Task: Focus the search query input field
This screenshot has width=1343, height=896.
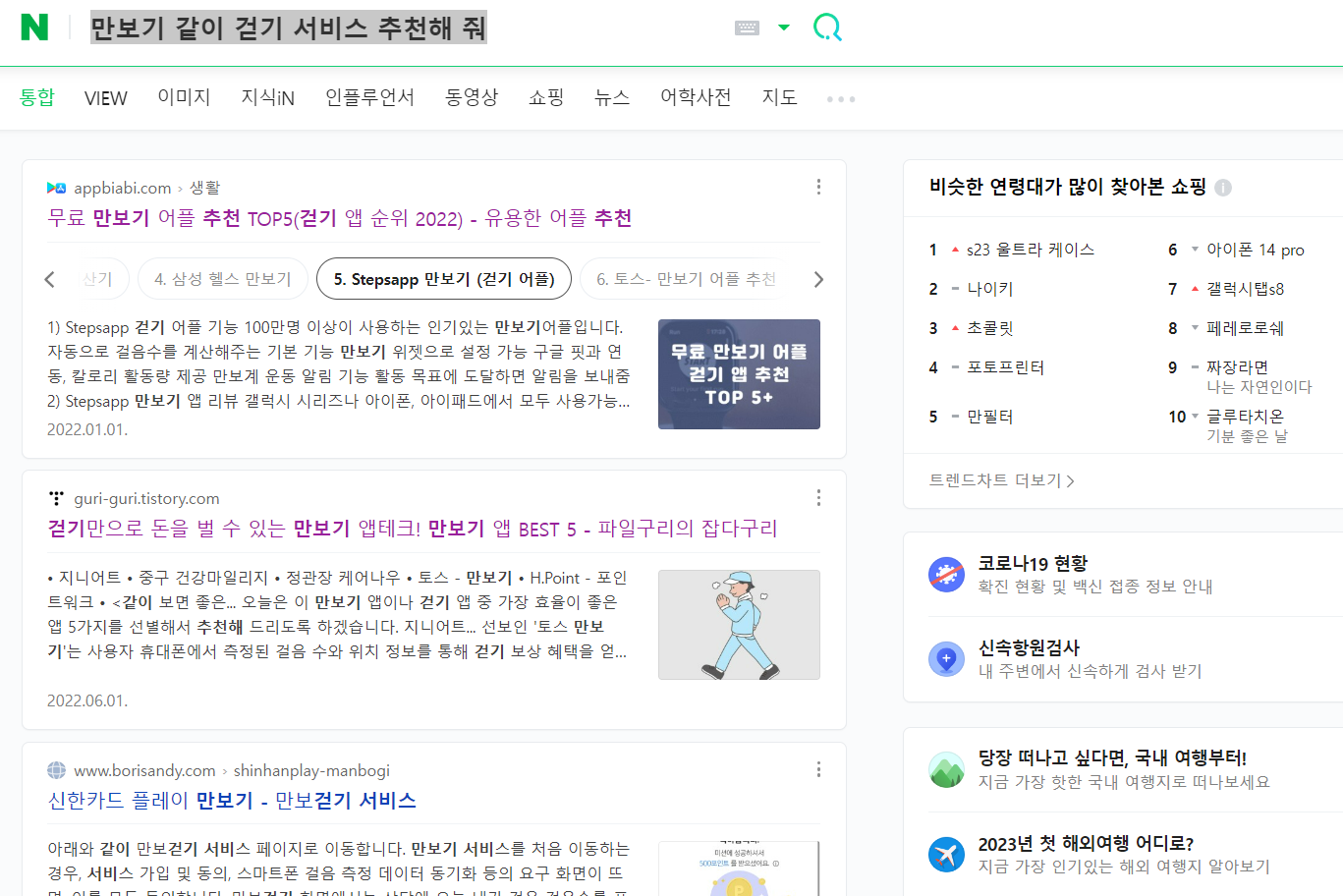Action: (403, 28)
